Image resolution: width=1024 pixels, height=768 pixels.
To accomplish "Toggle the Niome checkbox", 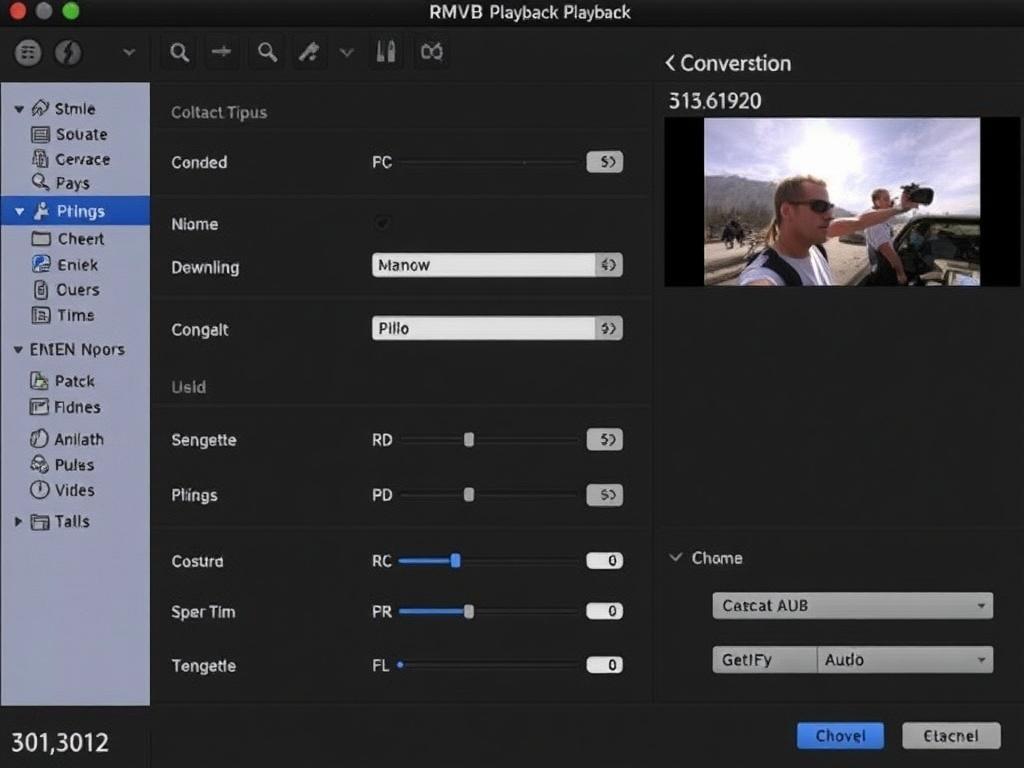I will tap(382, 223).
